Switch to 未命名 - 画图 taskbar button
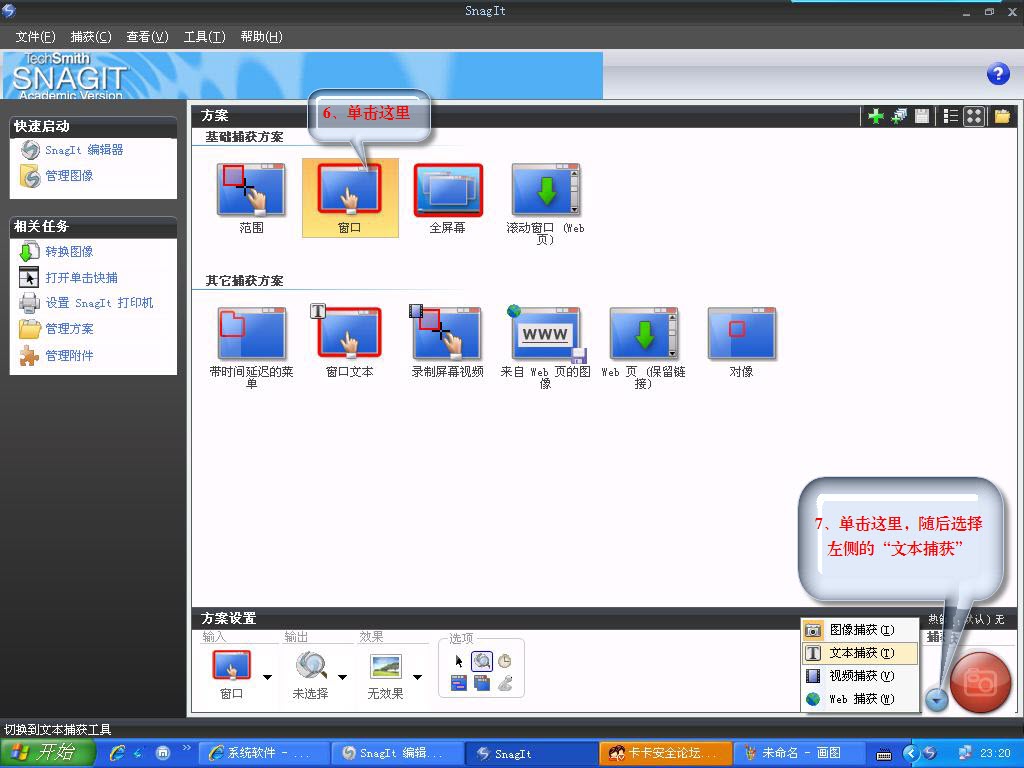This screenshot has width=1024, height=768. tap(798, 753)
